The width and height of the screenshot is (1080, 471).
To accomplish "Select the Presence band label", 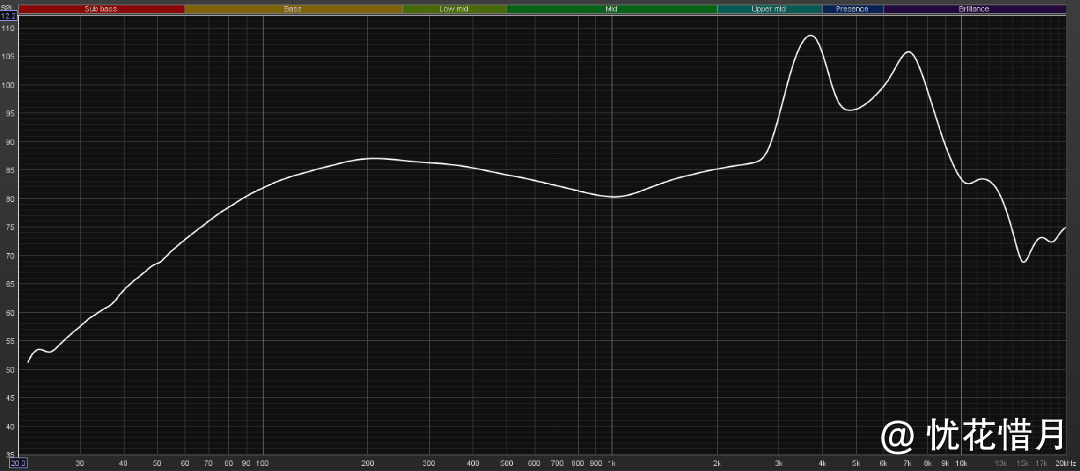I will pos(852,8).
